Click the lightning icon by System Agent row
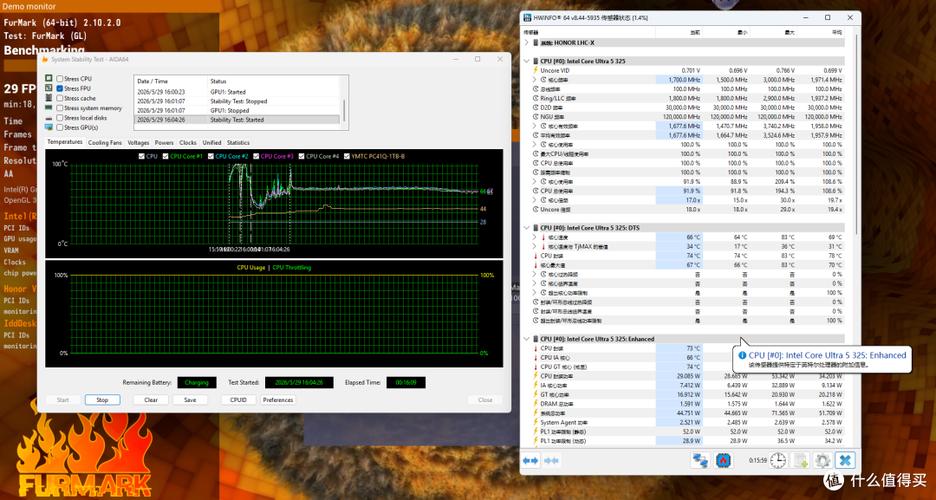The image size is (936, 500). tap(535, 422)
